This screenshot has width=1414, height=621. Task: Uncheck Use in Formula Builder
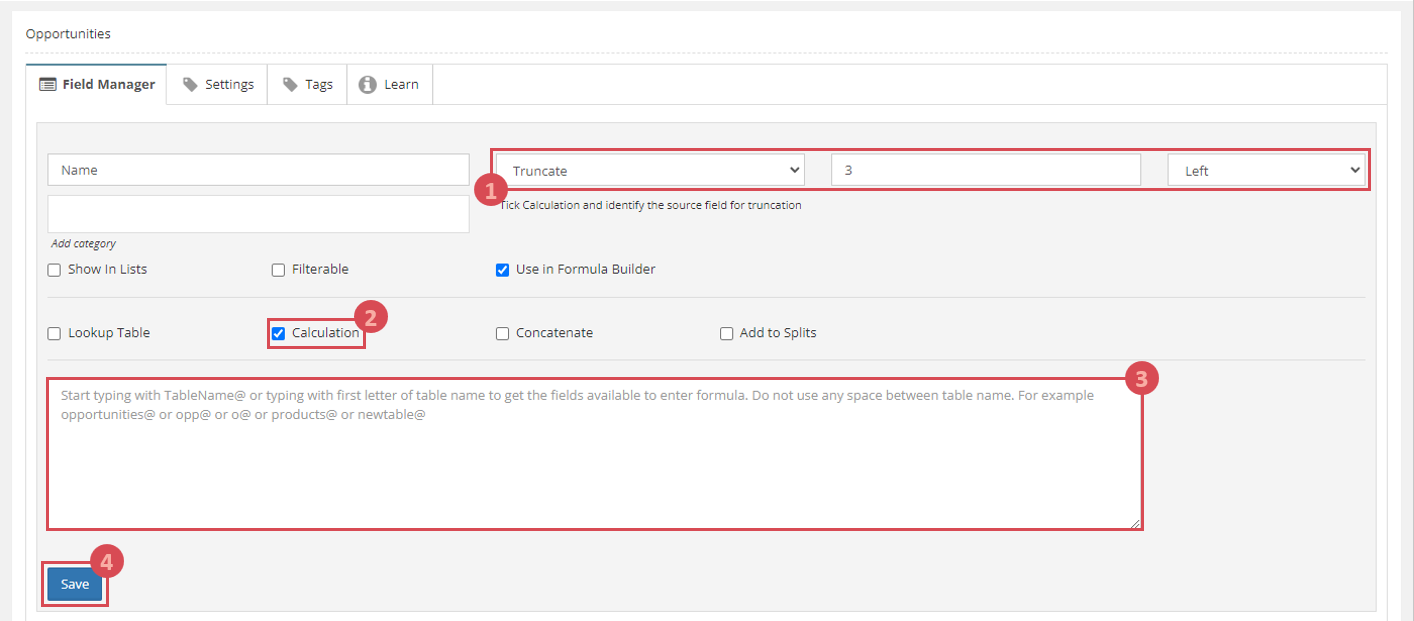coord(503,270)
